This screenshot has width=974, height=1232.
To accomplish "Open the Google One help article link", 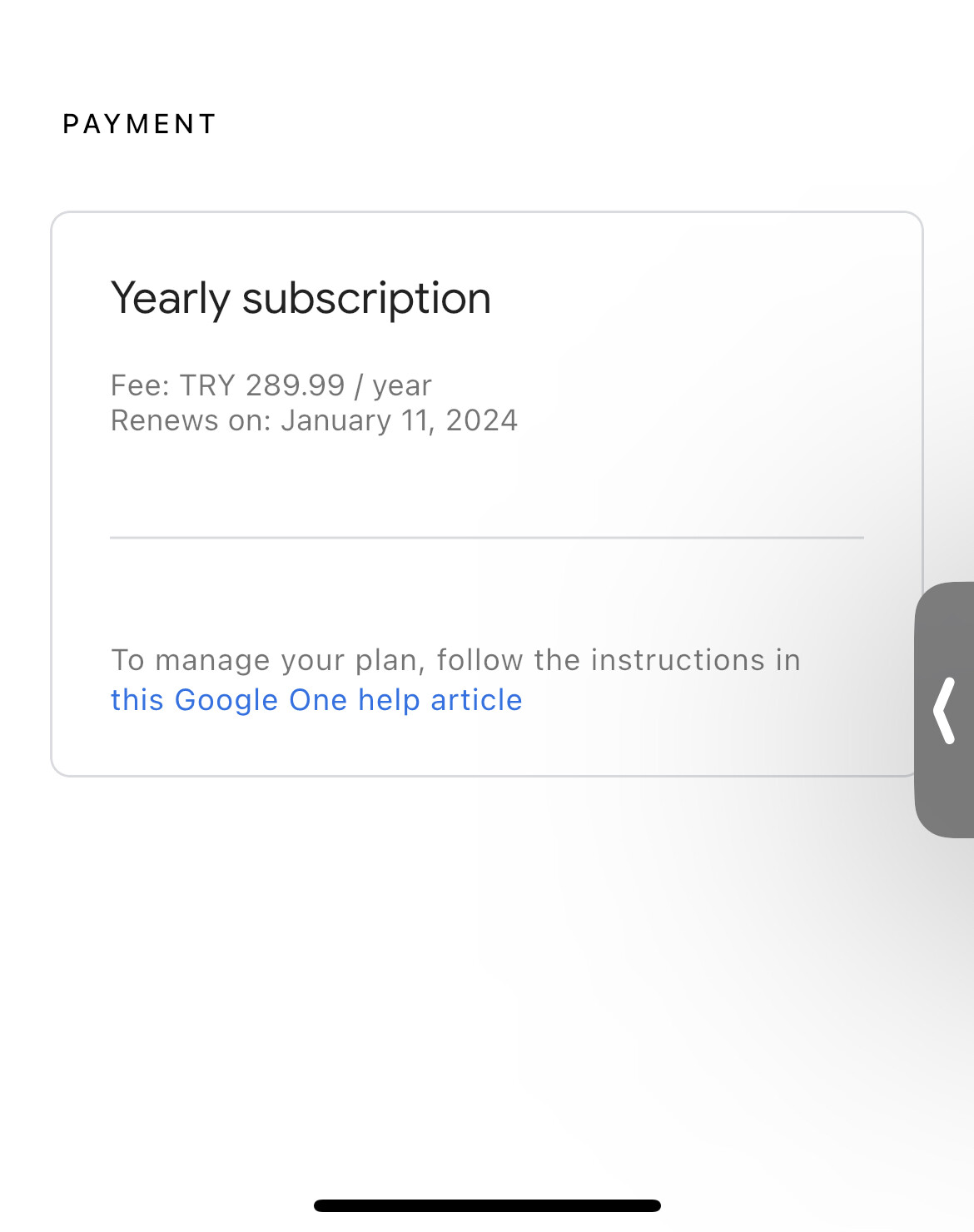I will (x=316, y=700).
